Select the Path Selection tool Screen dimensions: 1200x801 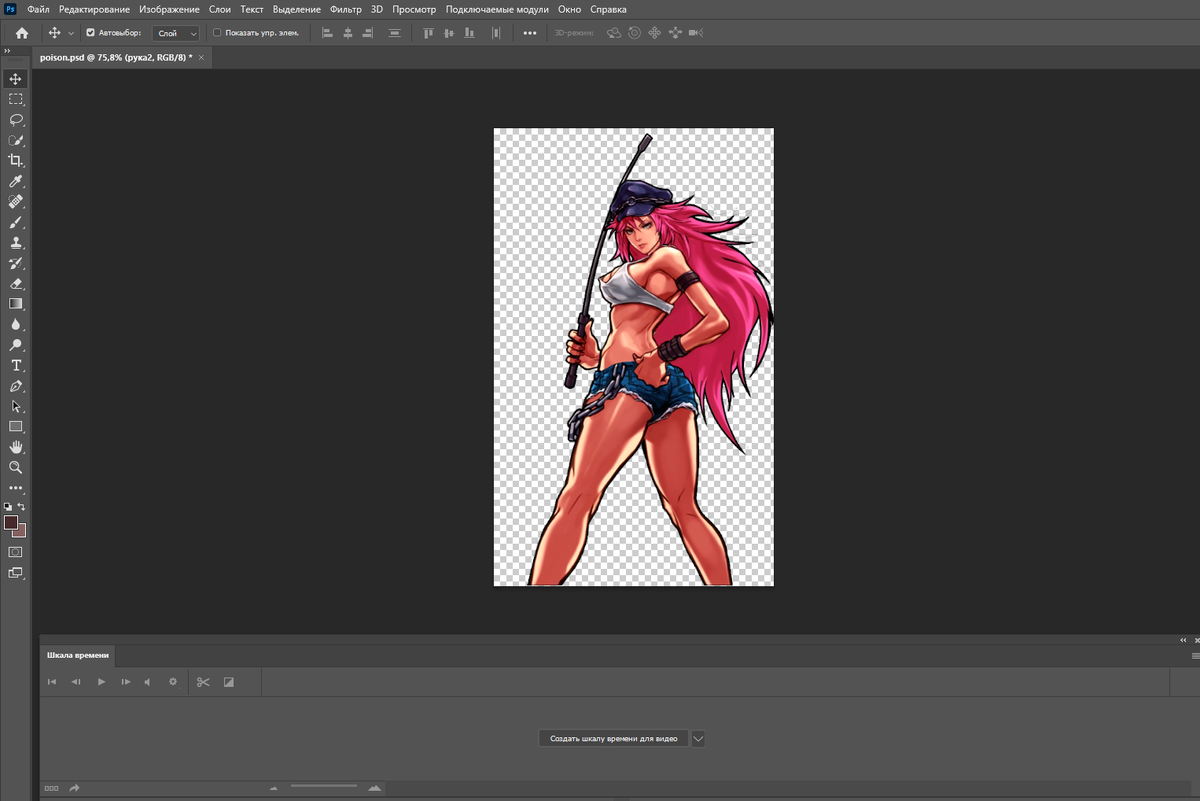tap(16, 407)
